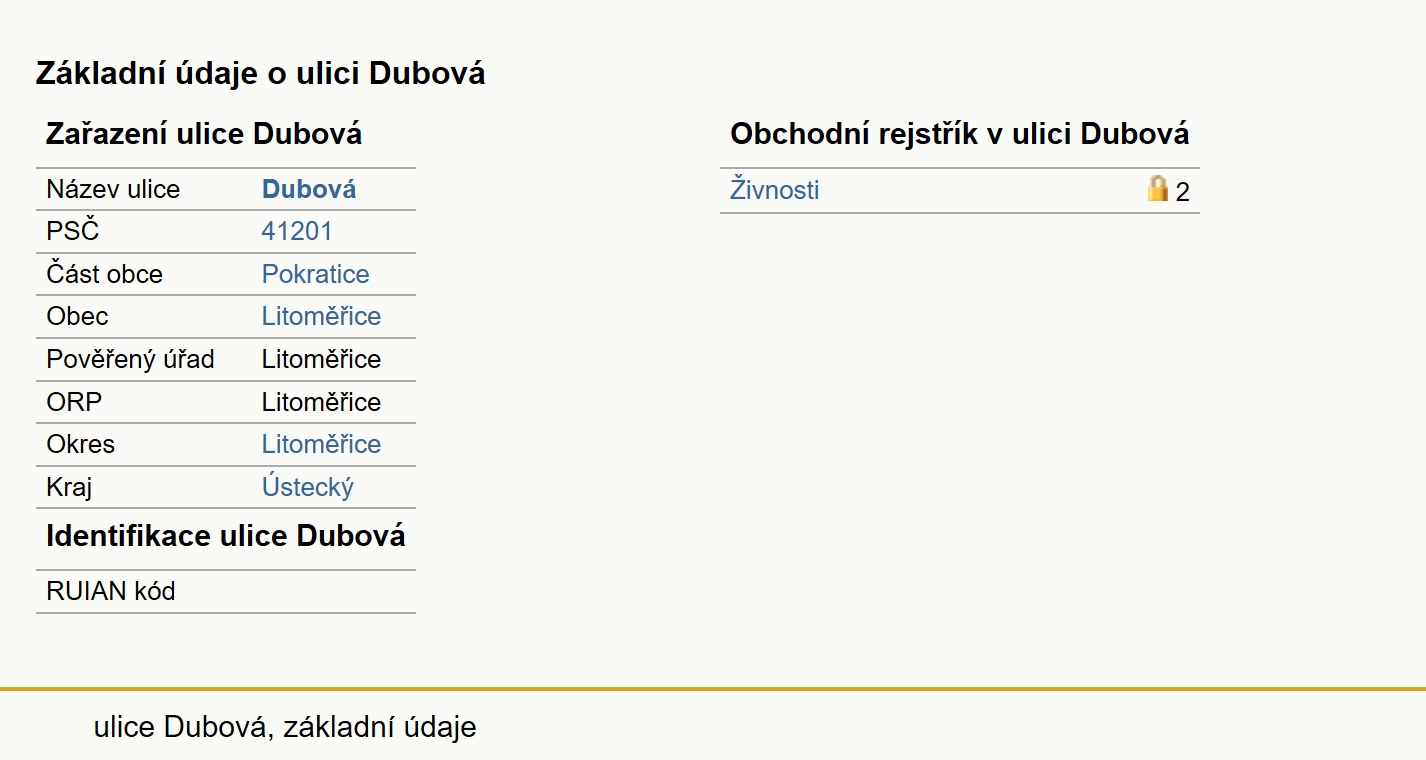
Task: Click the Zařazení ulice Dubová heading
Action: pos(204,133)
